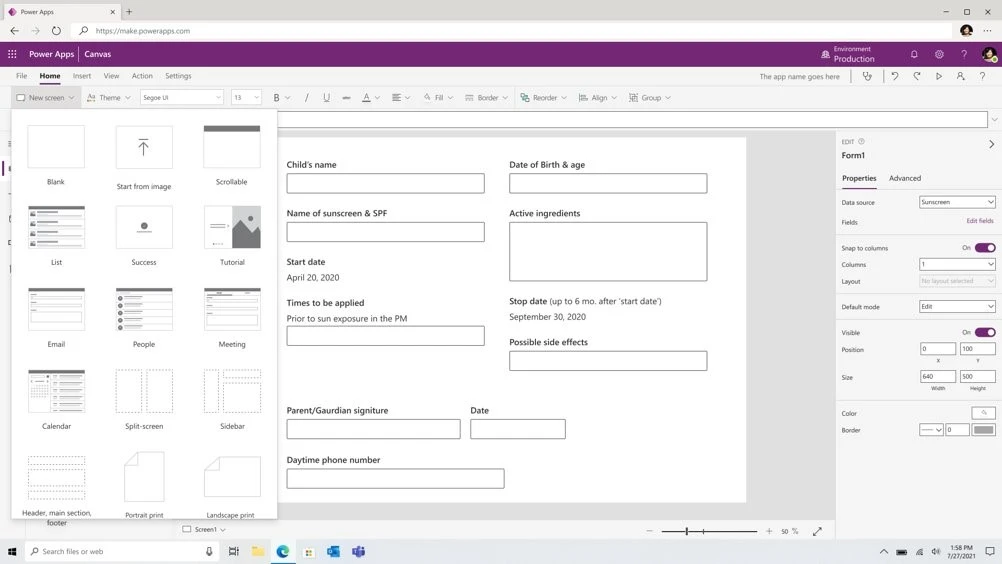Toggle bold formatting
The width and height of the screenshot is (1002, 564).
[277, 98]
